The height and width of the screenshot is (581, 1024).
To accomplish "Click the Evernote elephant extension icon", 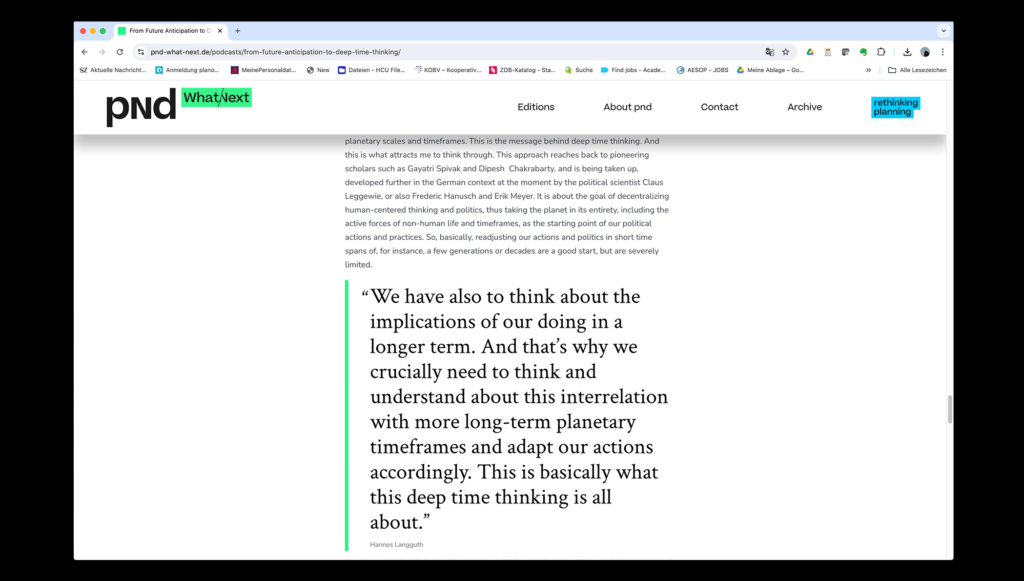I will pyautogui.click(x=863, y=51).
